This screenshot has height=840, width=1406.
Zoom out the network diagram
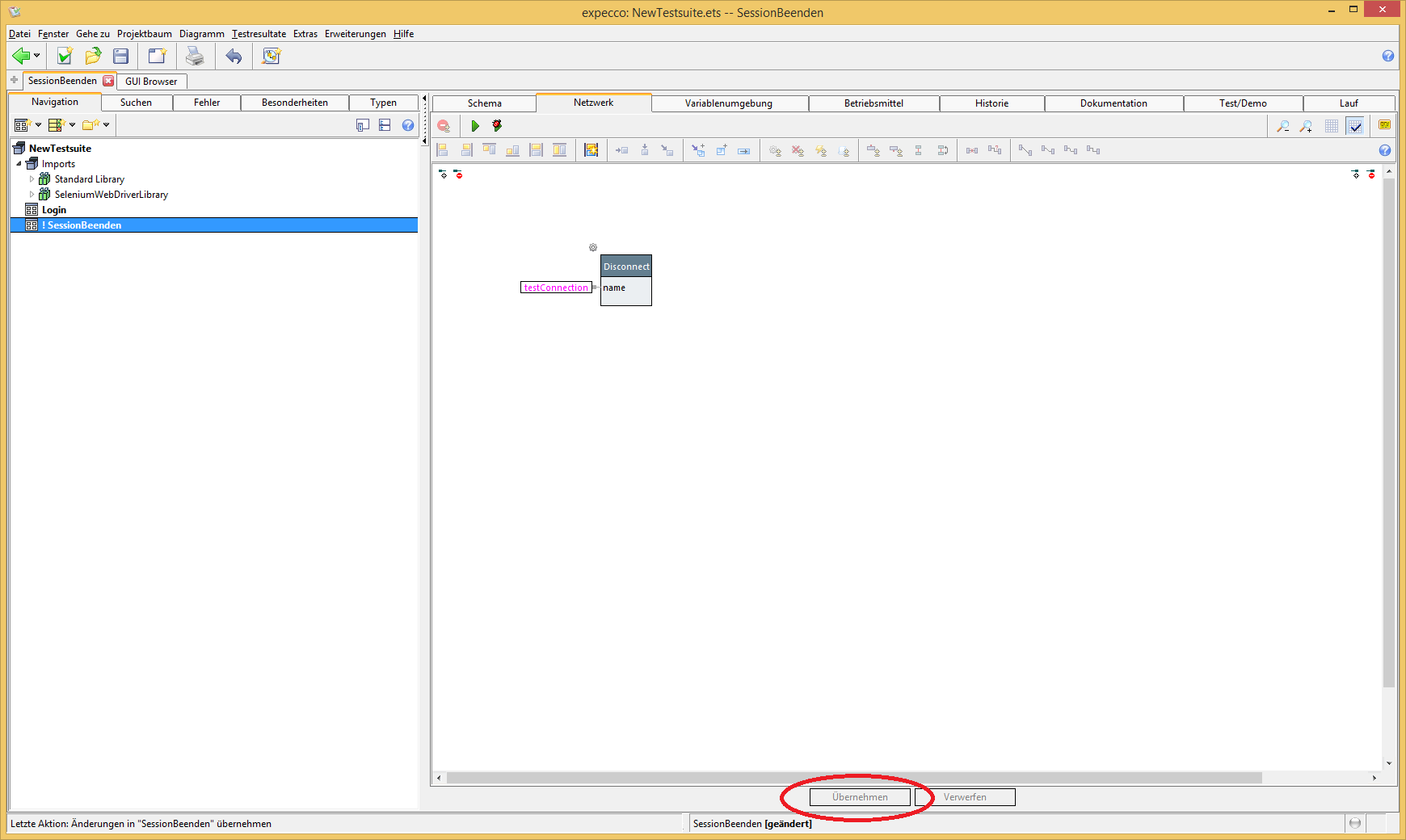1282,126
